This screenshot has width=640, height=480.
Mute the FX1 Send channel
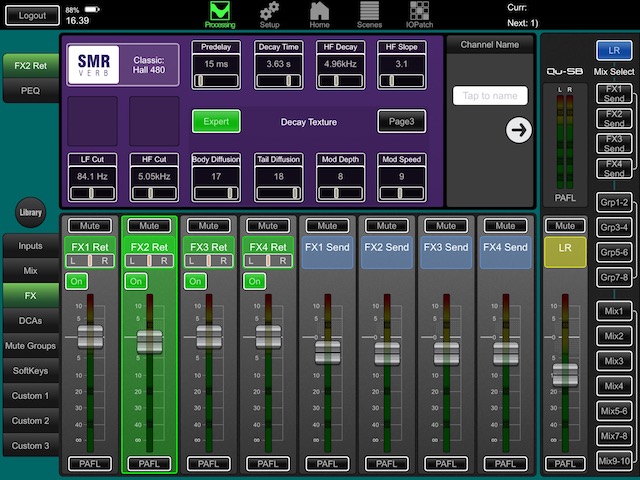point(327,226)
